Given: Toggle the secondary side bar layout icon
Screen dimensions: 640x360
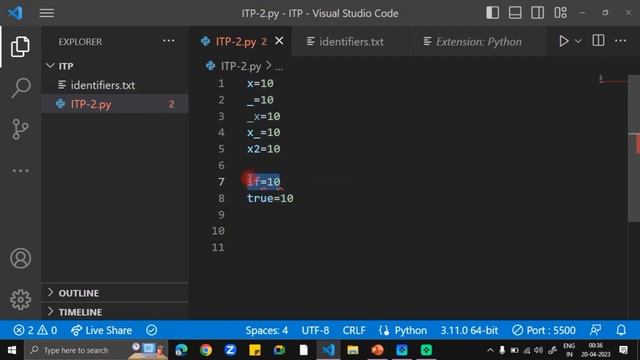Looking at the screenshot, I should tap(538, 13).
